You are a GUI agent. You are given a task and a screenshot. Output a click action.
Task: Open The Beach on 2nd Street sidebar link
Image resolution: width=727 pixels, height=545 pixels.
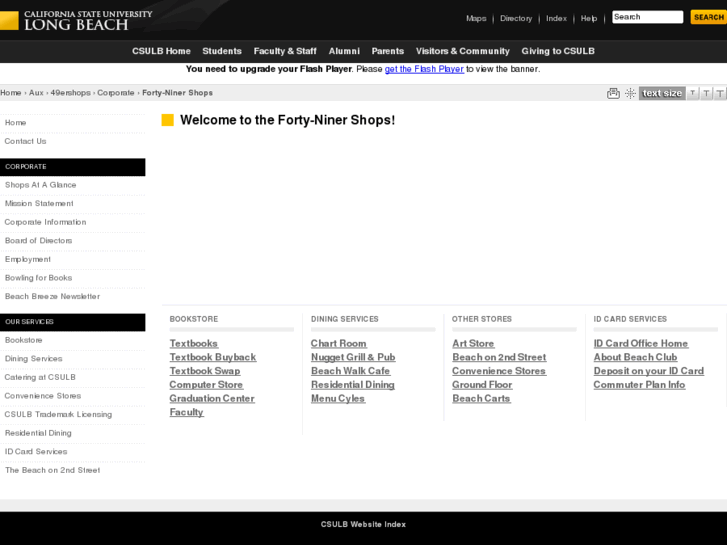52,470
